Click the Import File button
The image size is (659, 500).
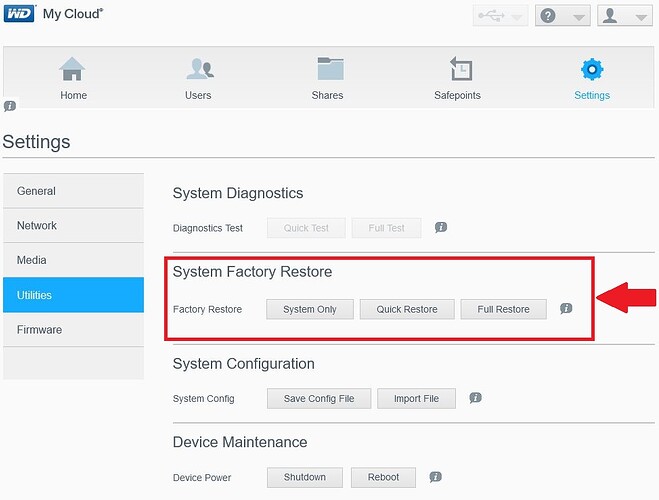pos(416,398)
